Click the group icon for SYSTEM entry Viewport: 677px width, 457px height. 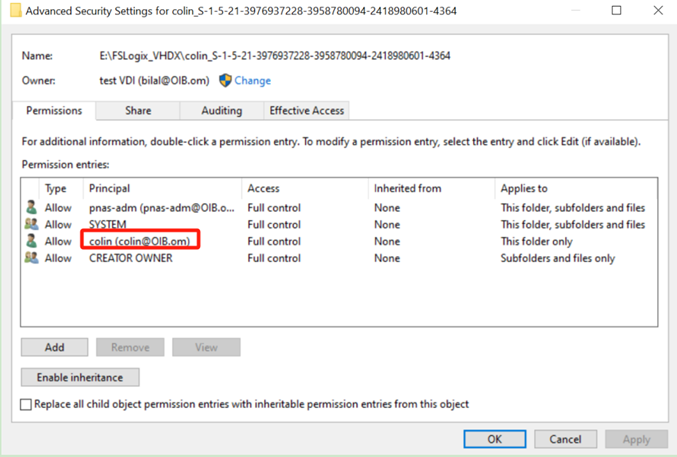(x=31, y=225)
